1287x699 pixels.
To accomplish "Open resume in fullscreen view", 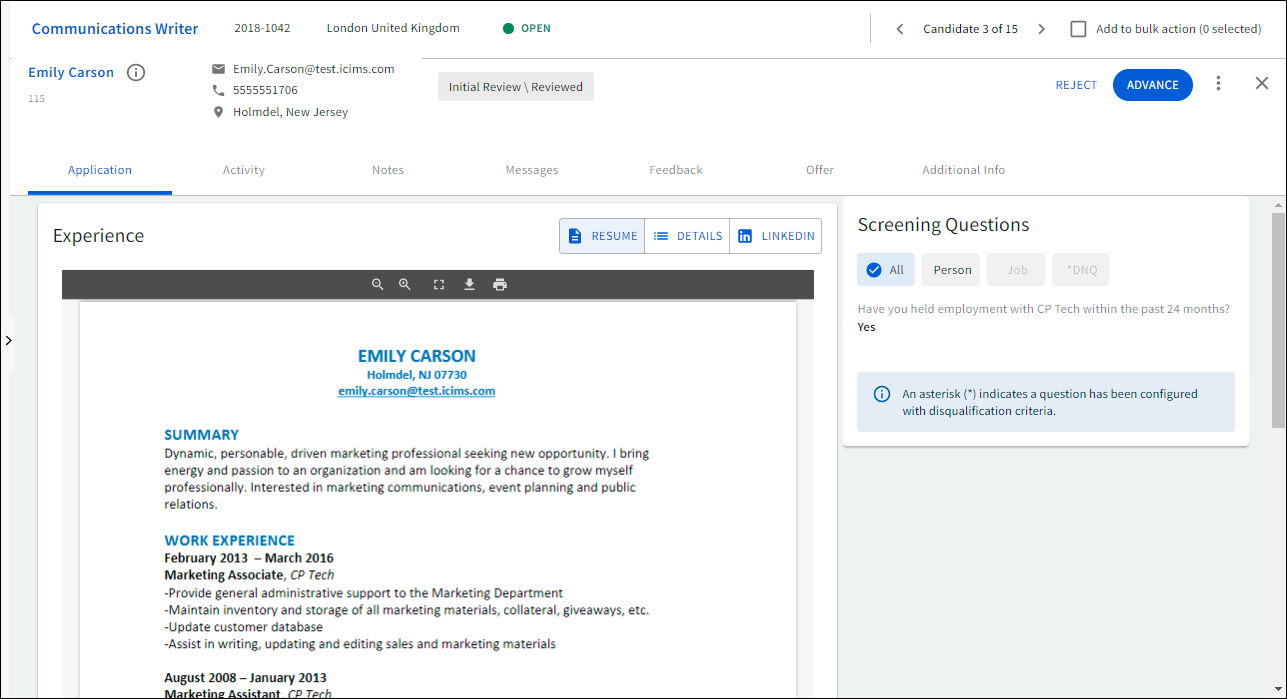I will (x=439, y=285).
